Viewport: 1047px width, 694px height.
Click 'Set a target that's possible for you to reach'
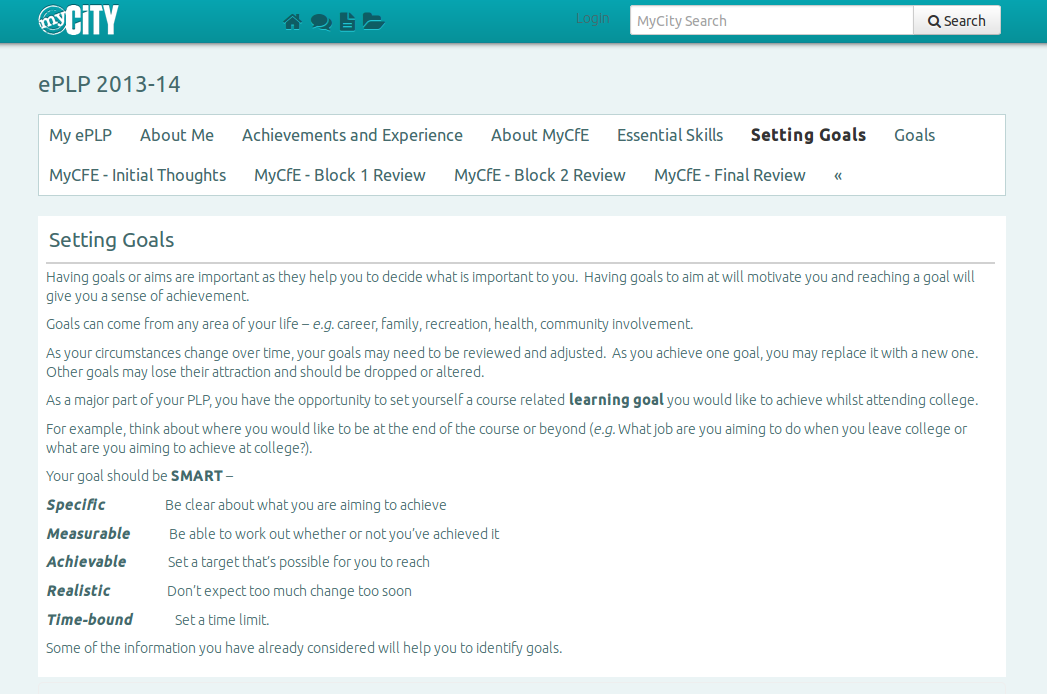click(298, 562)
